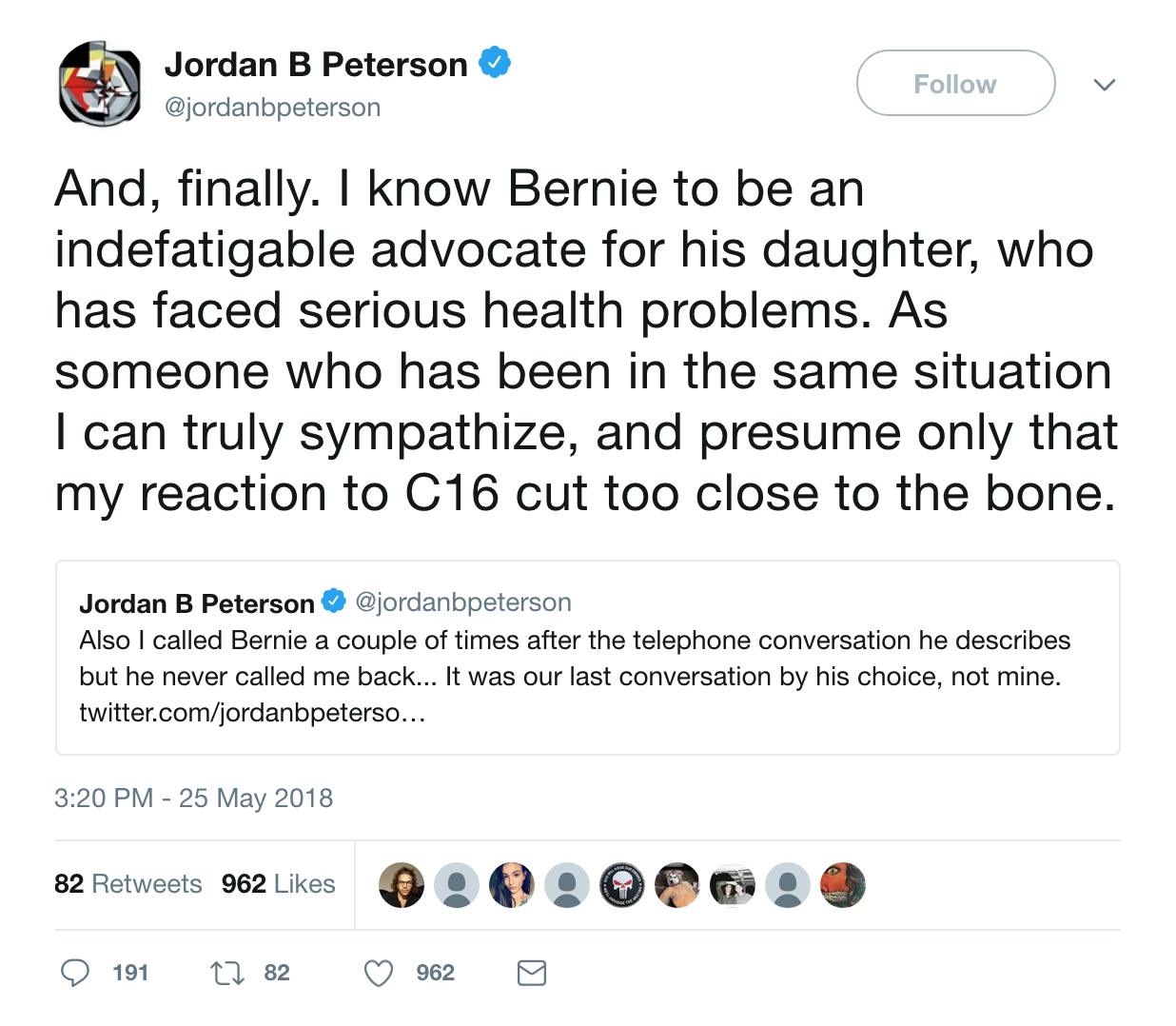Viewport: 1176px width, 1026px height.
Task: Click the @jordanbpeterson handle under name
Action: pyautogui.click(x=273, y=108)
